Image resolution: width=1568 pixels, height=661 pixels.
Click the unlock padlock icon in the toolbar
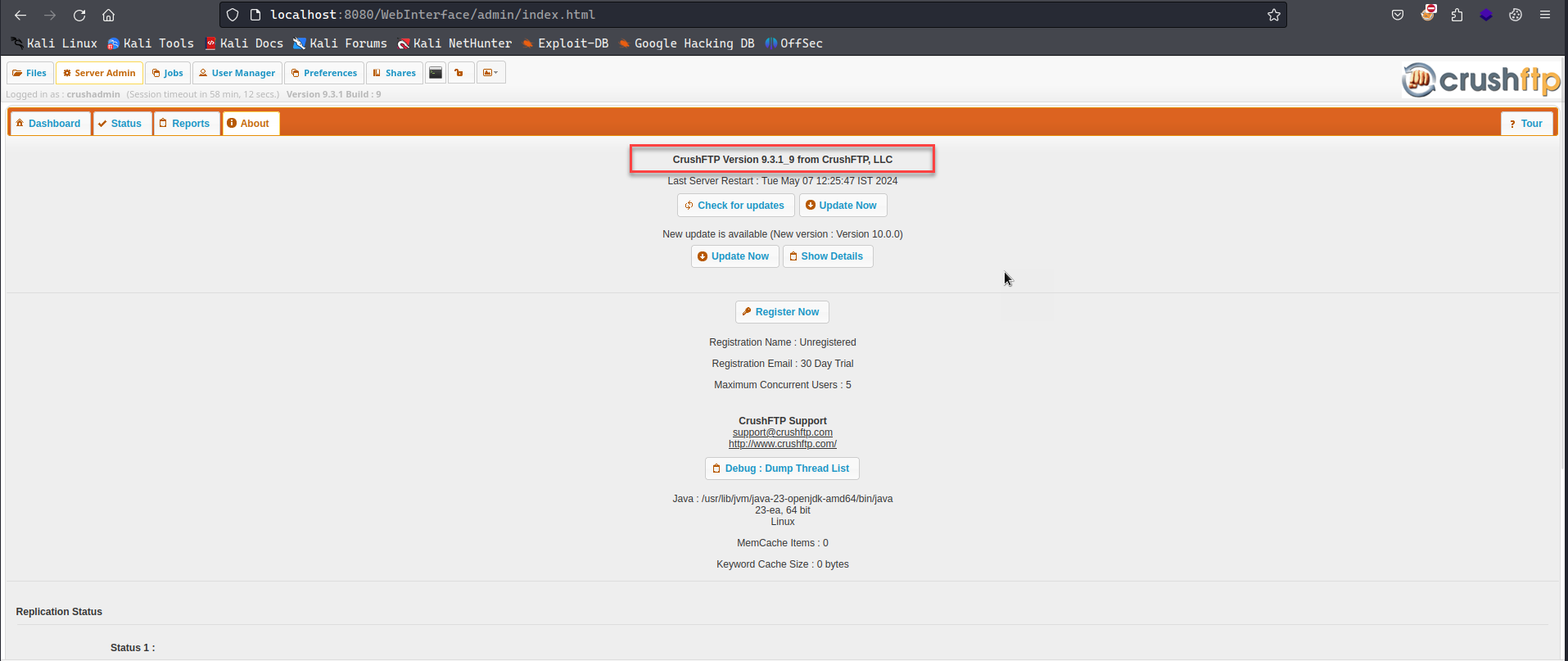coord(460,73)
